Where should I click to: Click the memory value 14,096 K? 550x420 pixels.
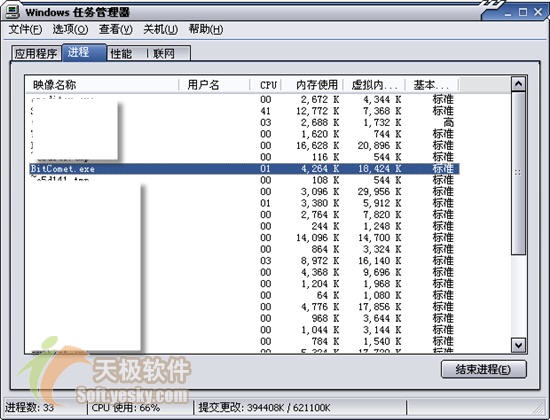317,238
